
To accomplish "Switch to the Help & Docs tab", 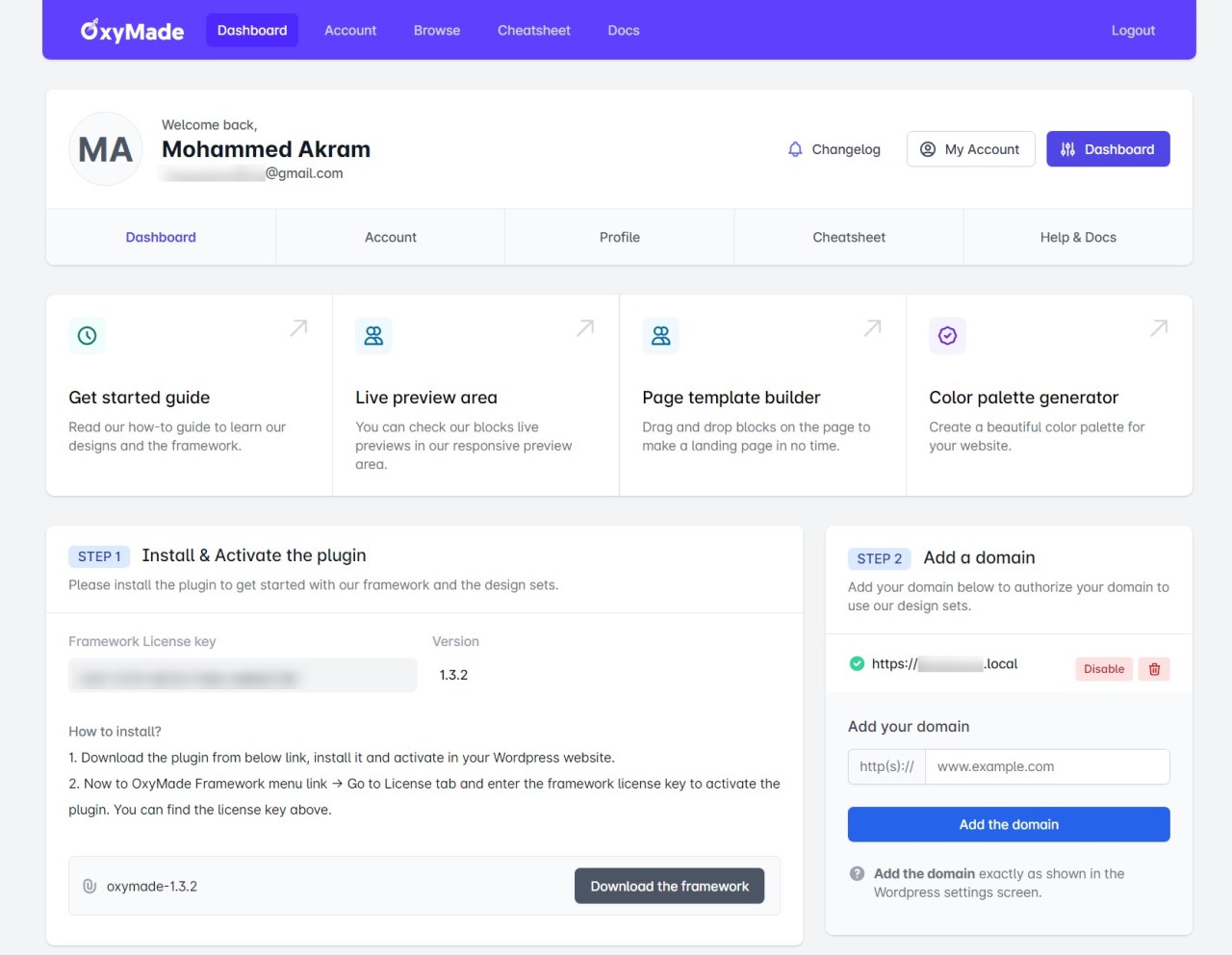I will [x=1077, y=238].
